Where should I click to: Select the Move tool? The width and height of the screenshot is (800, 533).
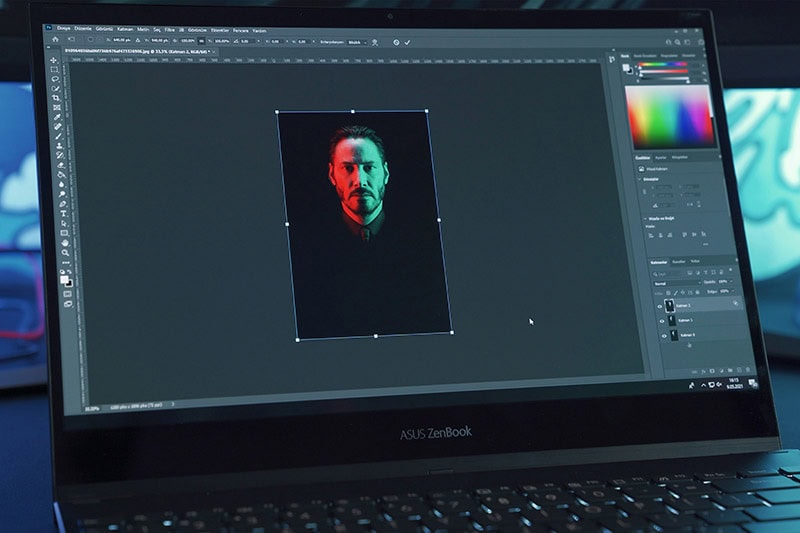(54, 60)
